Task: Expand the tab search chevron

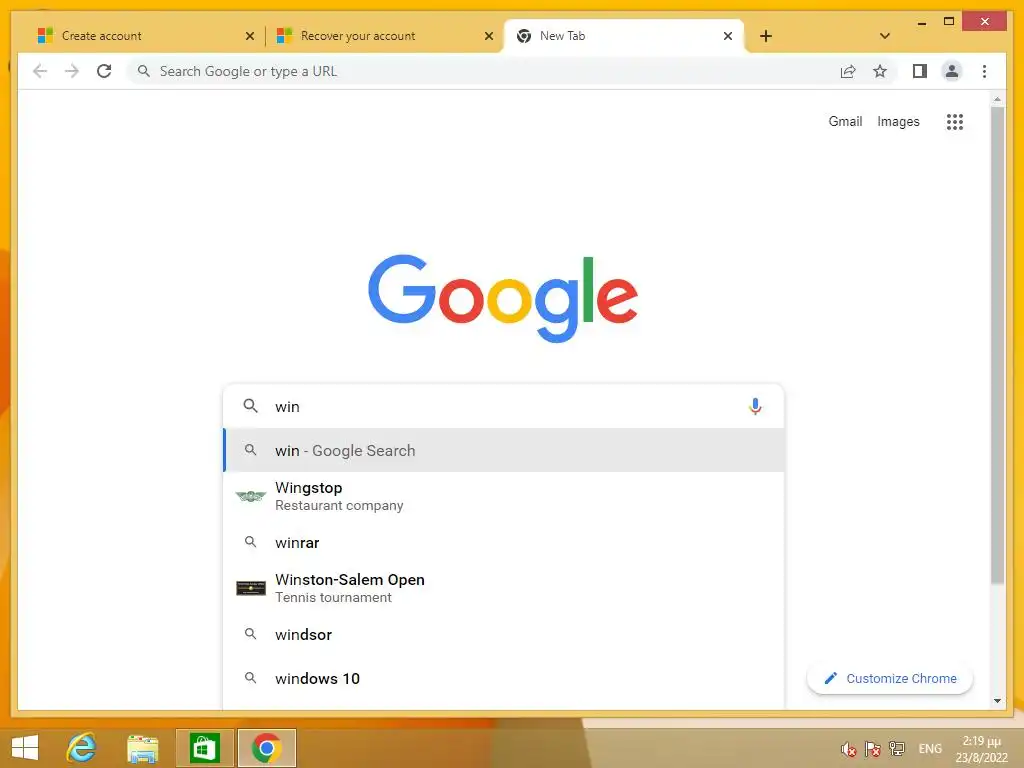Action: (x=885, y=36)
